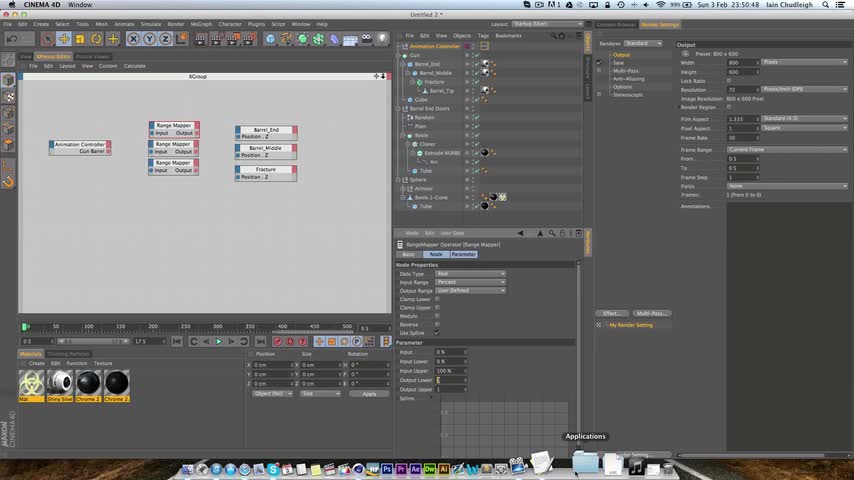This screenshot has height=480, width=854.
Task: Select the Chrome 2 material after Shiny Silver
Action: (x=88, y=386)
